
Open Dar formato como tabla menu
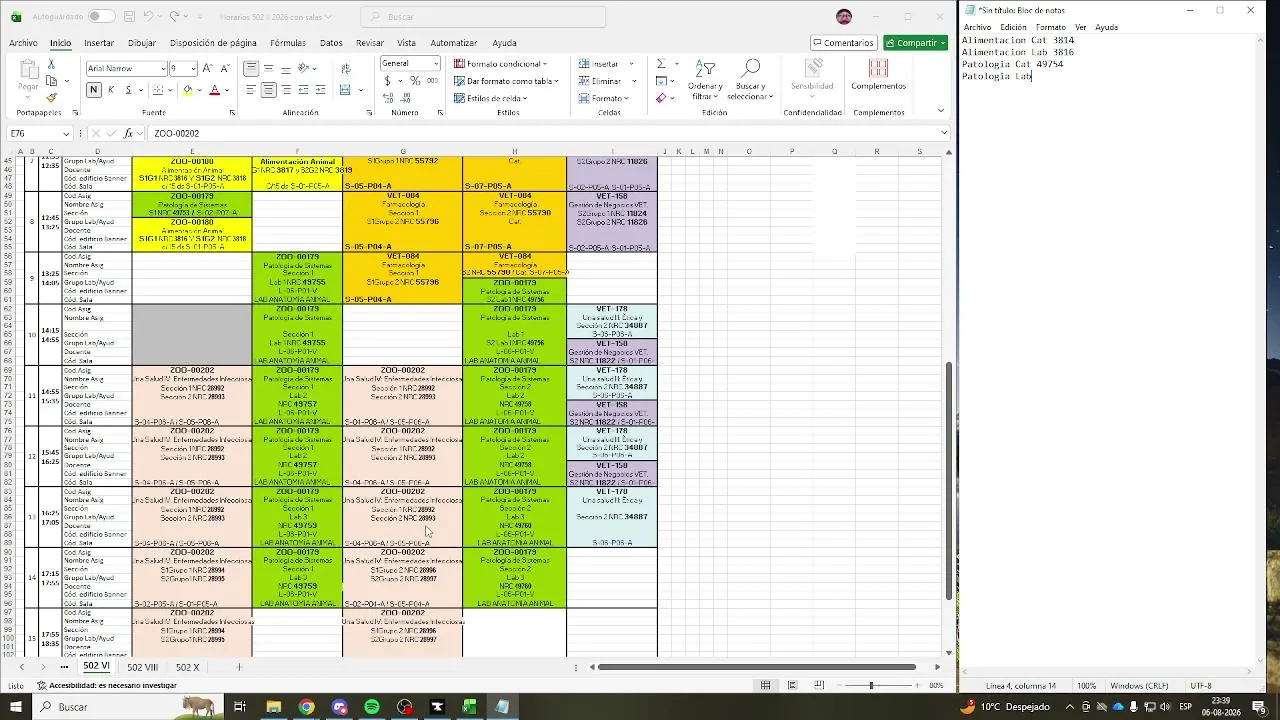pos(505,81)
